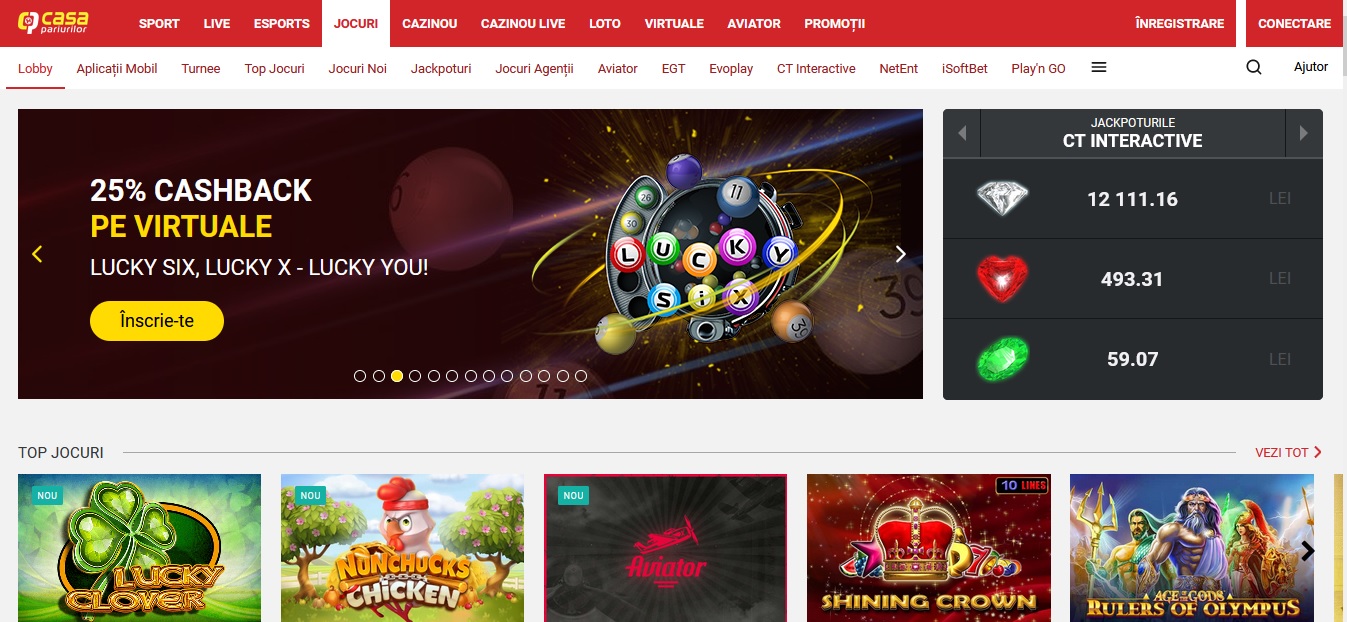Viewport: 1347px width, 622px height.
Task: Switch to the Jackpoturi tab
Action: pos(441,68)
